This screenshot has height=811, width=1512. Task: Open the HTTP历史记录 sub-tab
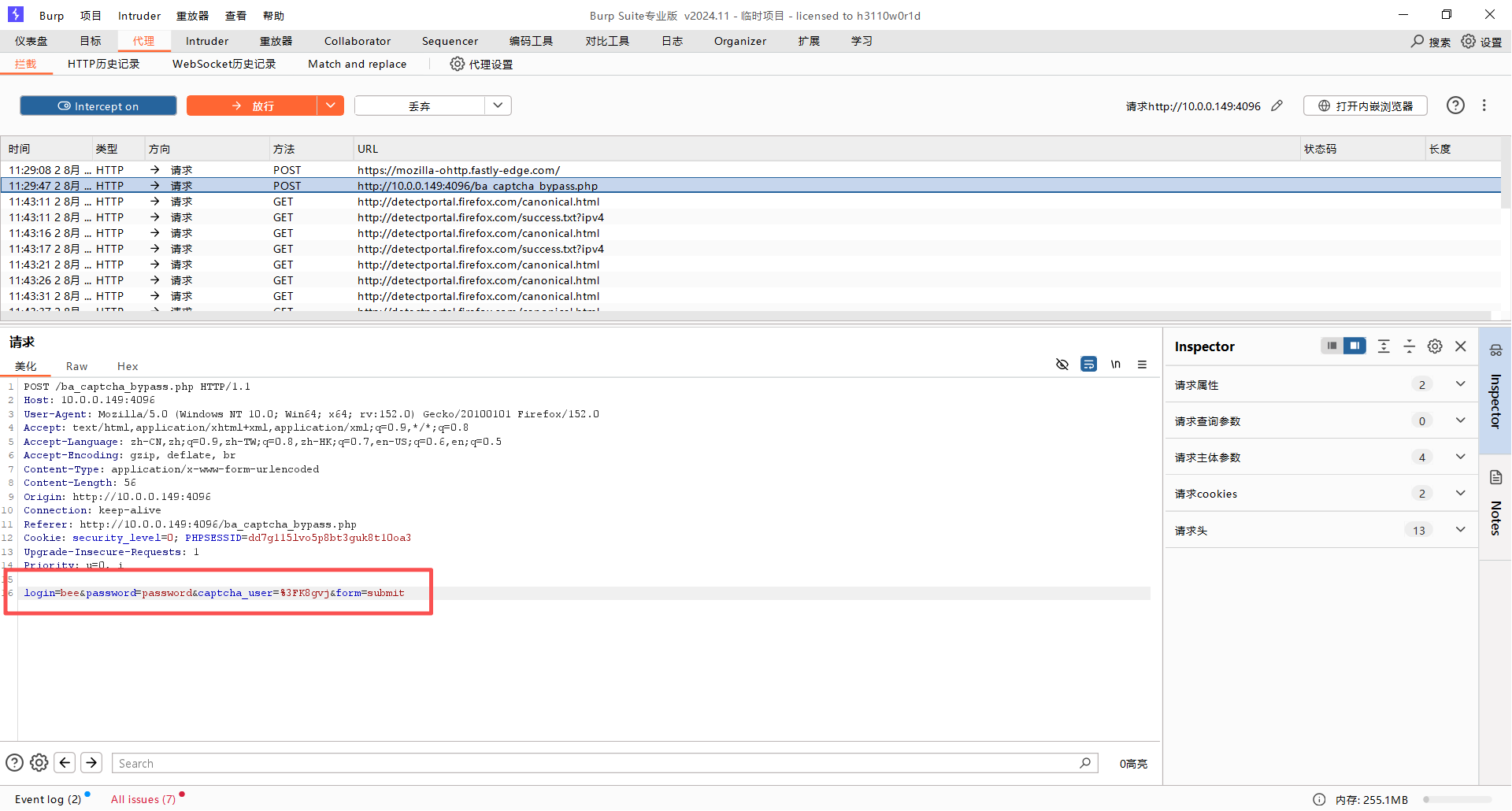(103, 64)
